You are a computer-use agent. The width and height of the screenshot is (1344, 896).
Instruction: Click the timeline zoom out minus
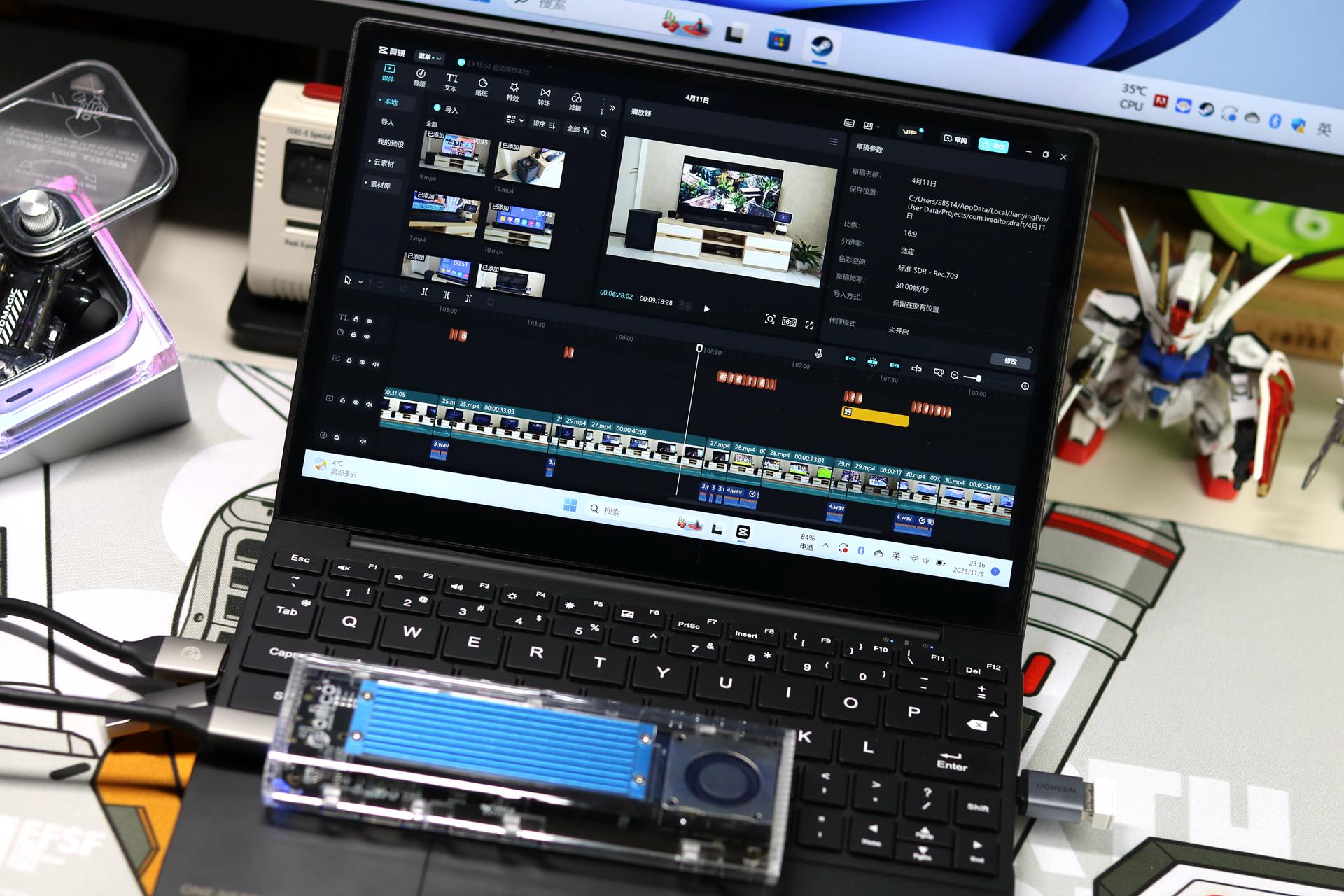955,375
